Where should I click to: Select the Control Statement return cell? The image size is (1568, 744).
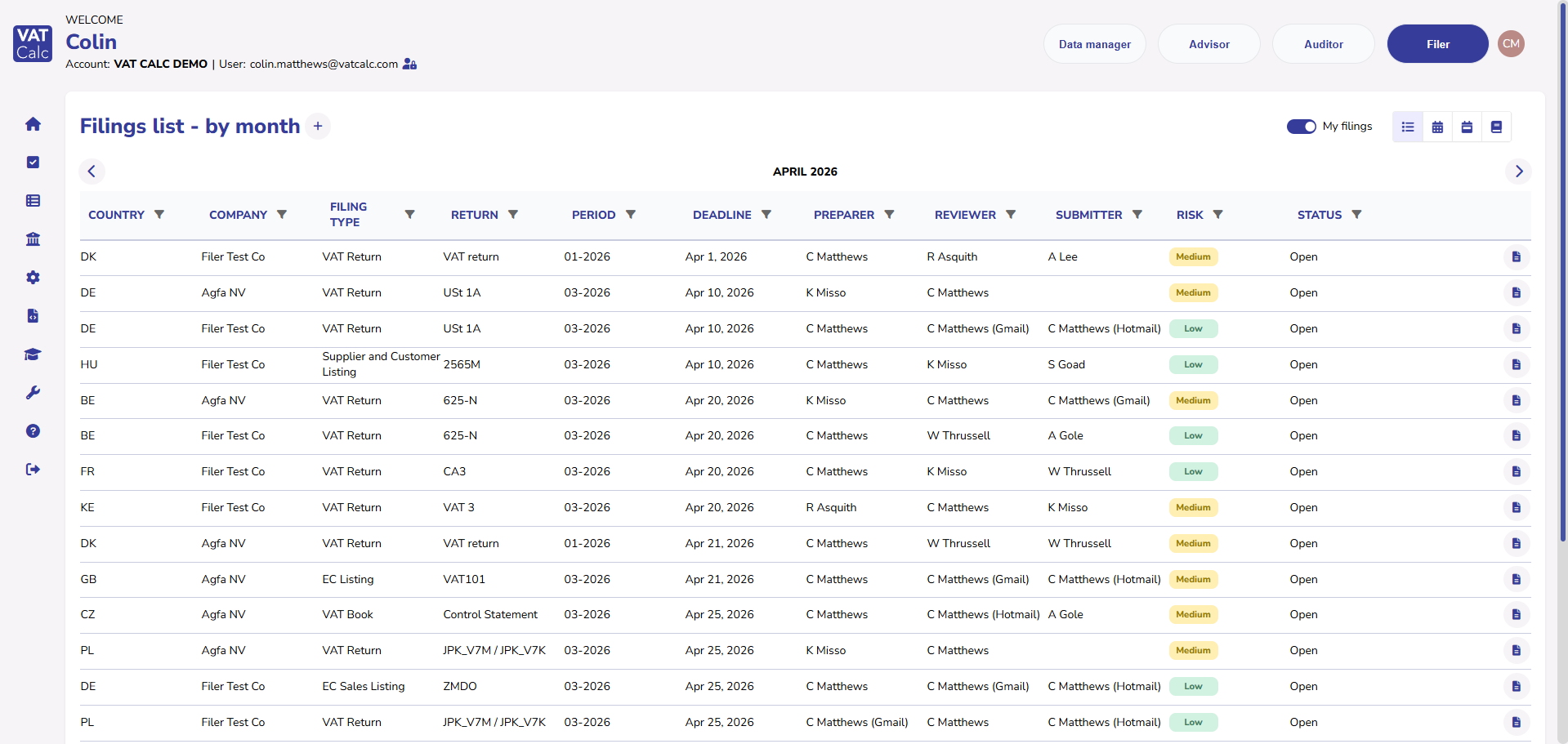click(490, 615)
